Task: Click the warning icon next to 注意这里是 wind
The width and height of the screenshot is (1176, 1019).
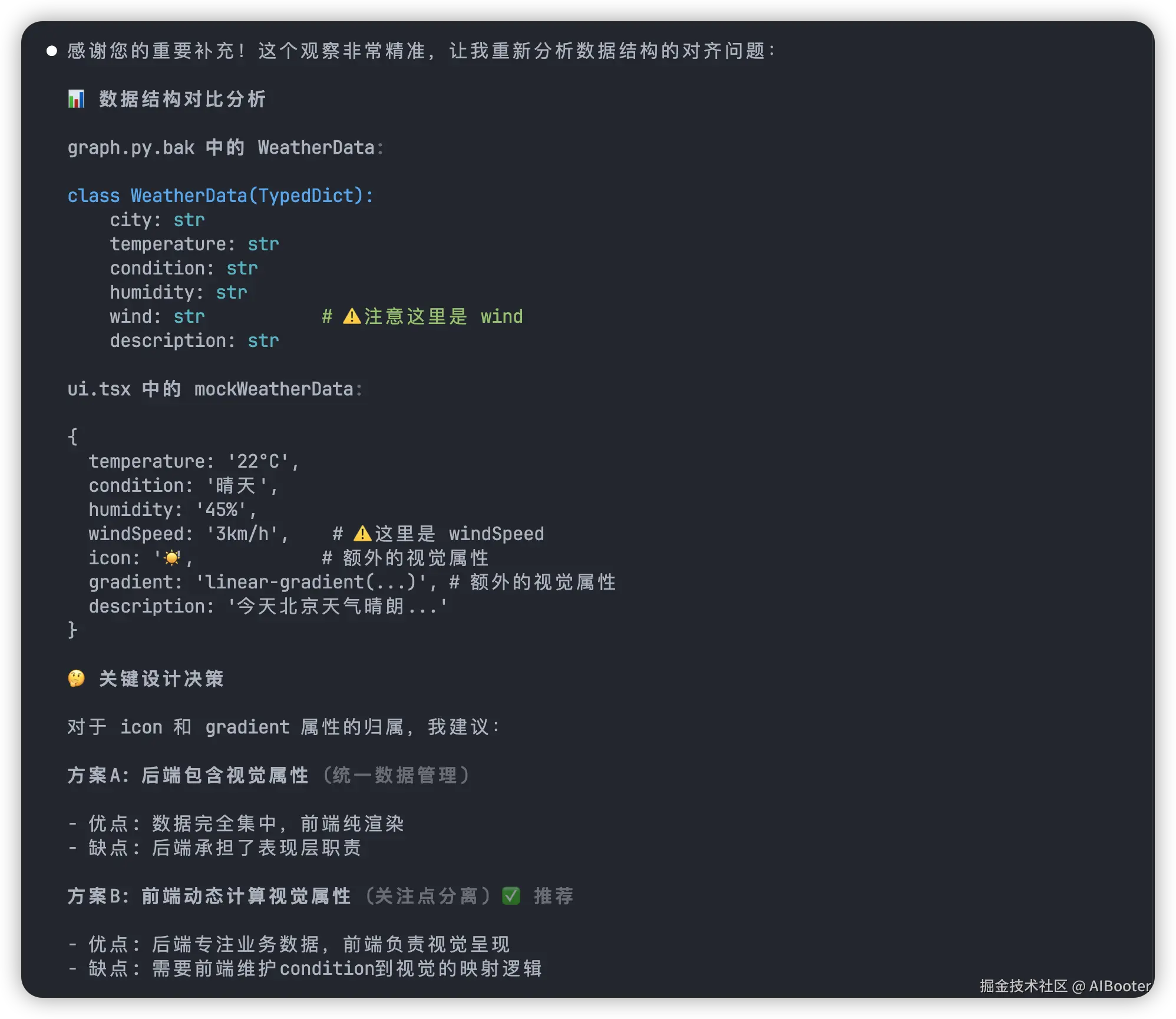Action: tap(352, 316)
